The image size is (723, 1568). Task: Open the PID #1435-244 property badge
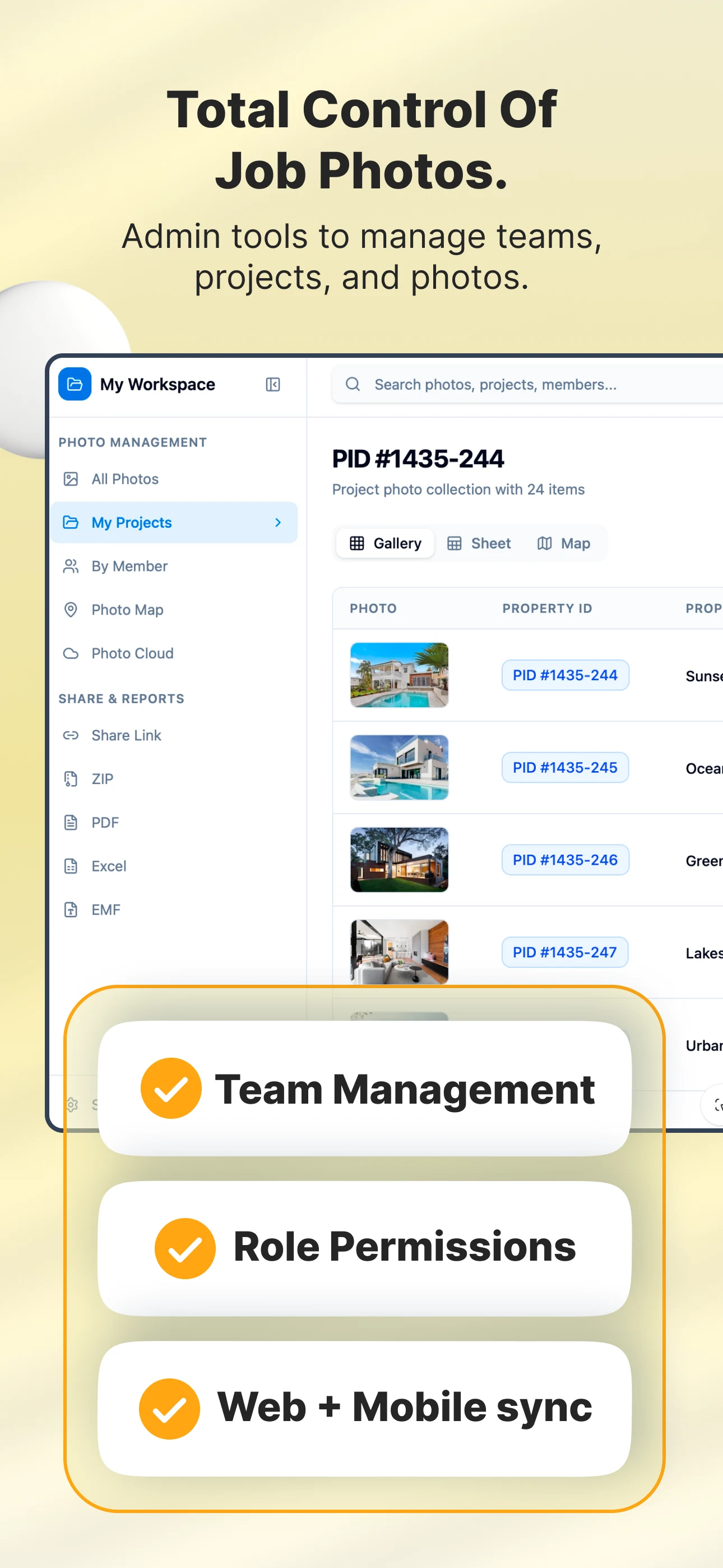(x=566, y=675)
